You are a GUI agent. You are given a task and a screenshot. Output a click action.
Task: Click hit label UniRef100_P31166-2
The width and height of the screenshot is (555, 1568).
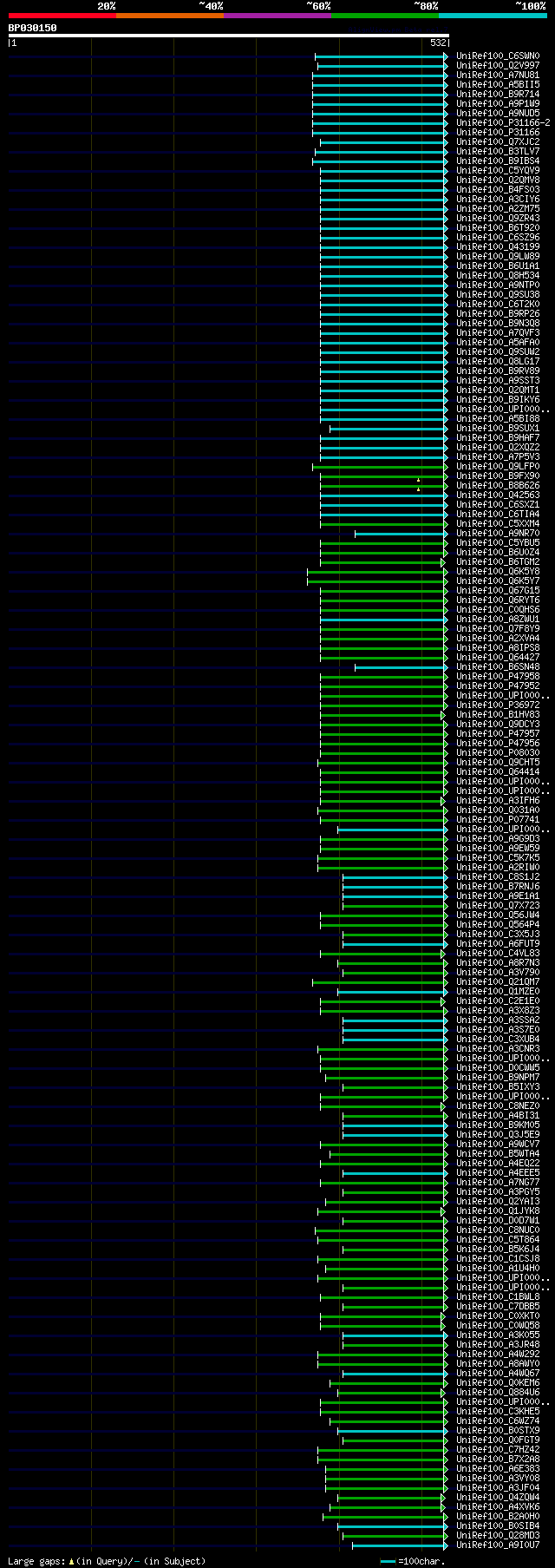(503, 123)
